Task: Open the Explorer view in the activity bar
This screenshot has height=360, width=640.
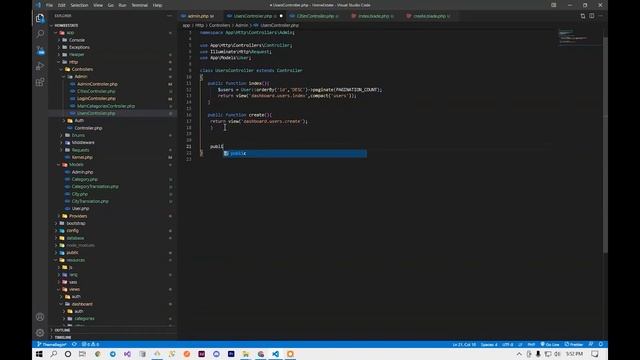Action: coord(40,18)
